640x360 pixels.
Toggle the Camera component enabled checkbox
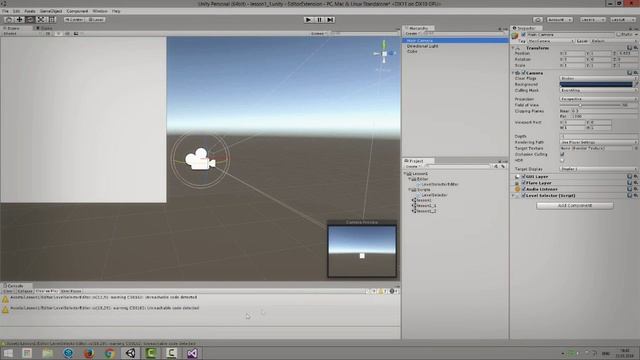pyautogui.click(x=523, y=73)
